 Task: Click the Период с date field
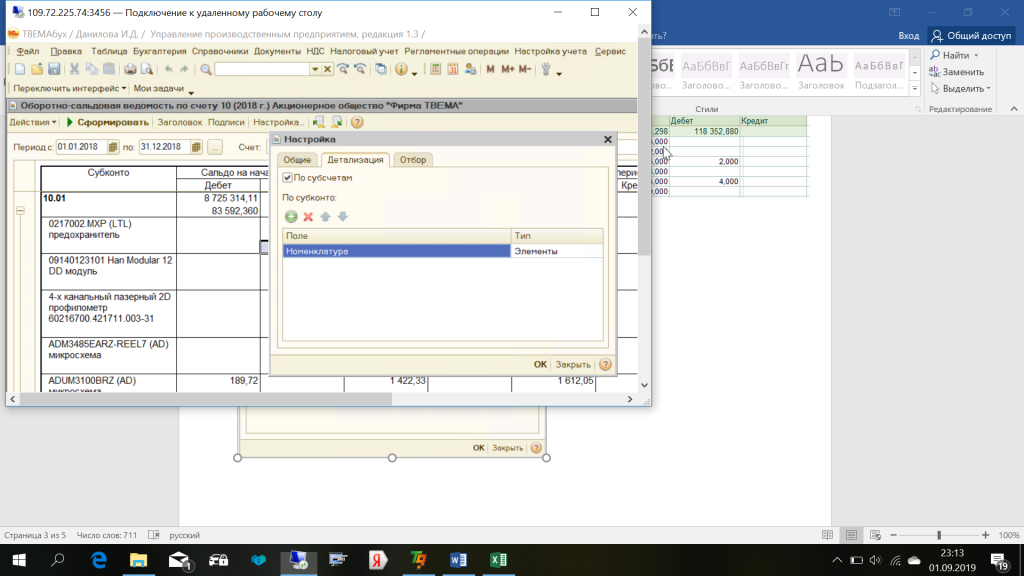(x=81, y=147)
